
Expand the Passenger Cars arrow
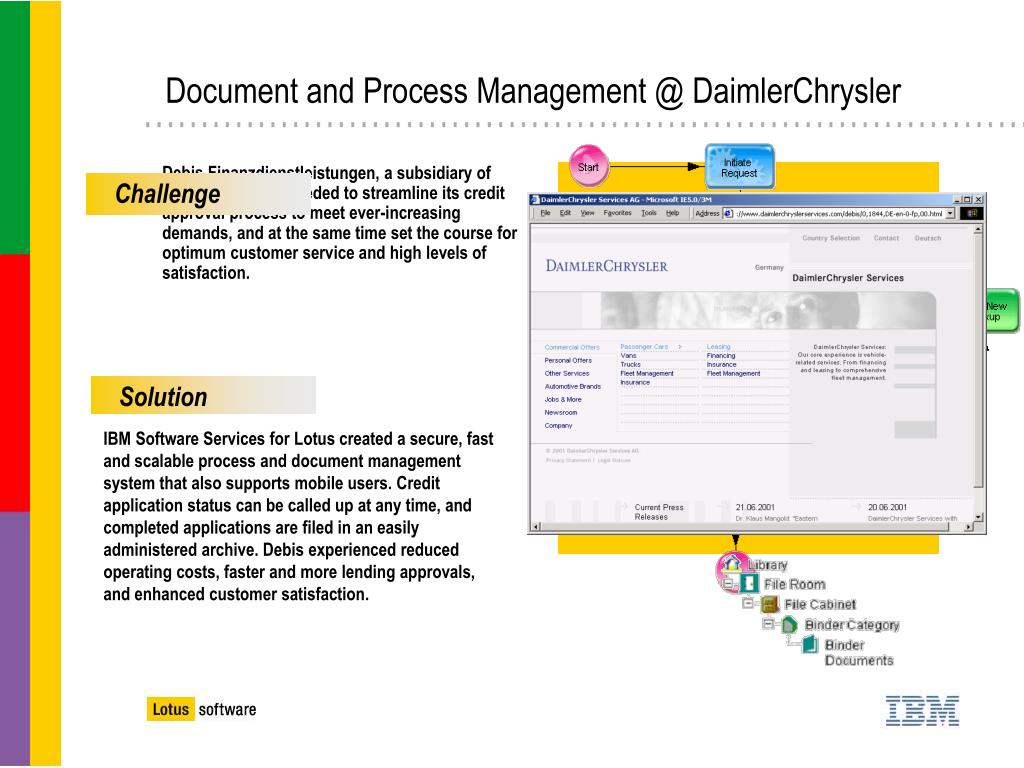(x=680, y=347)
